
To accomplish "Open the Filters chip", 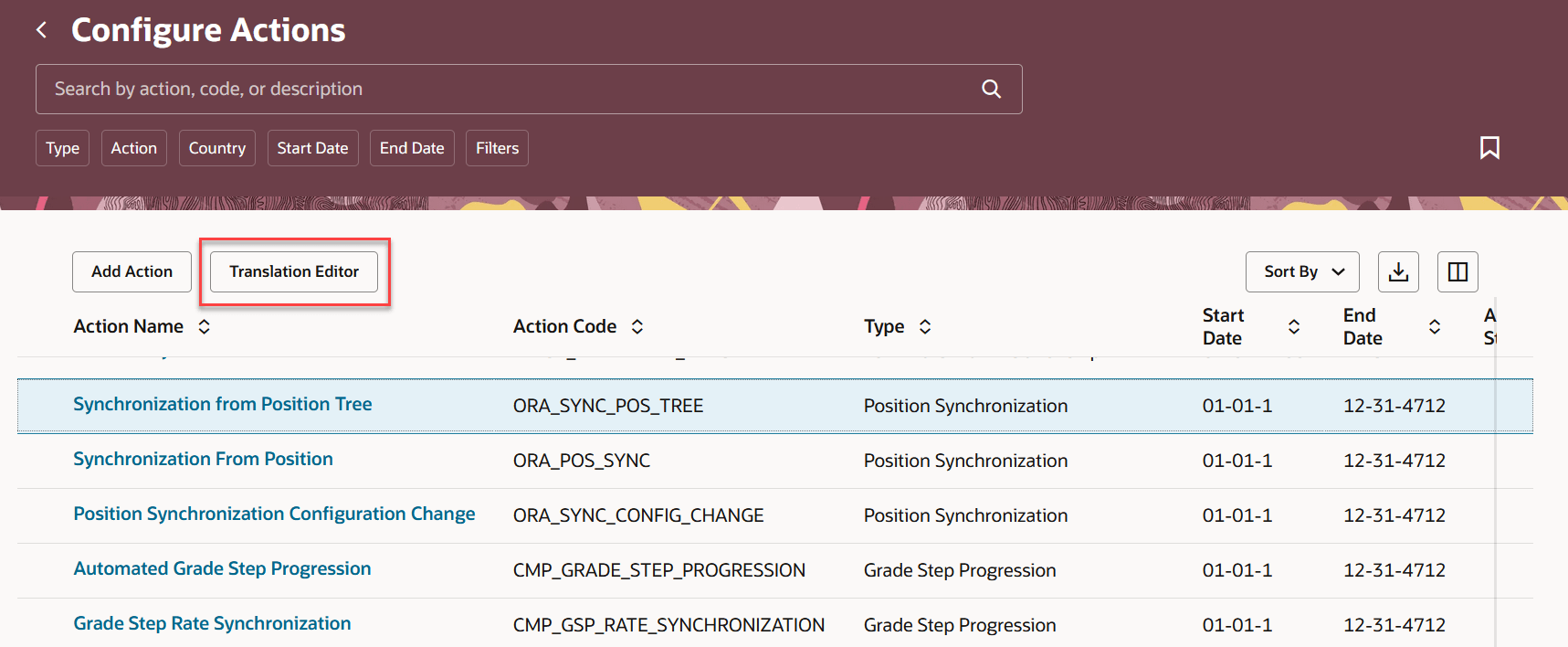I will (x=497, y=148).
